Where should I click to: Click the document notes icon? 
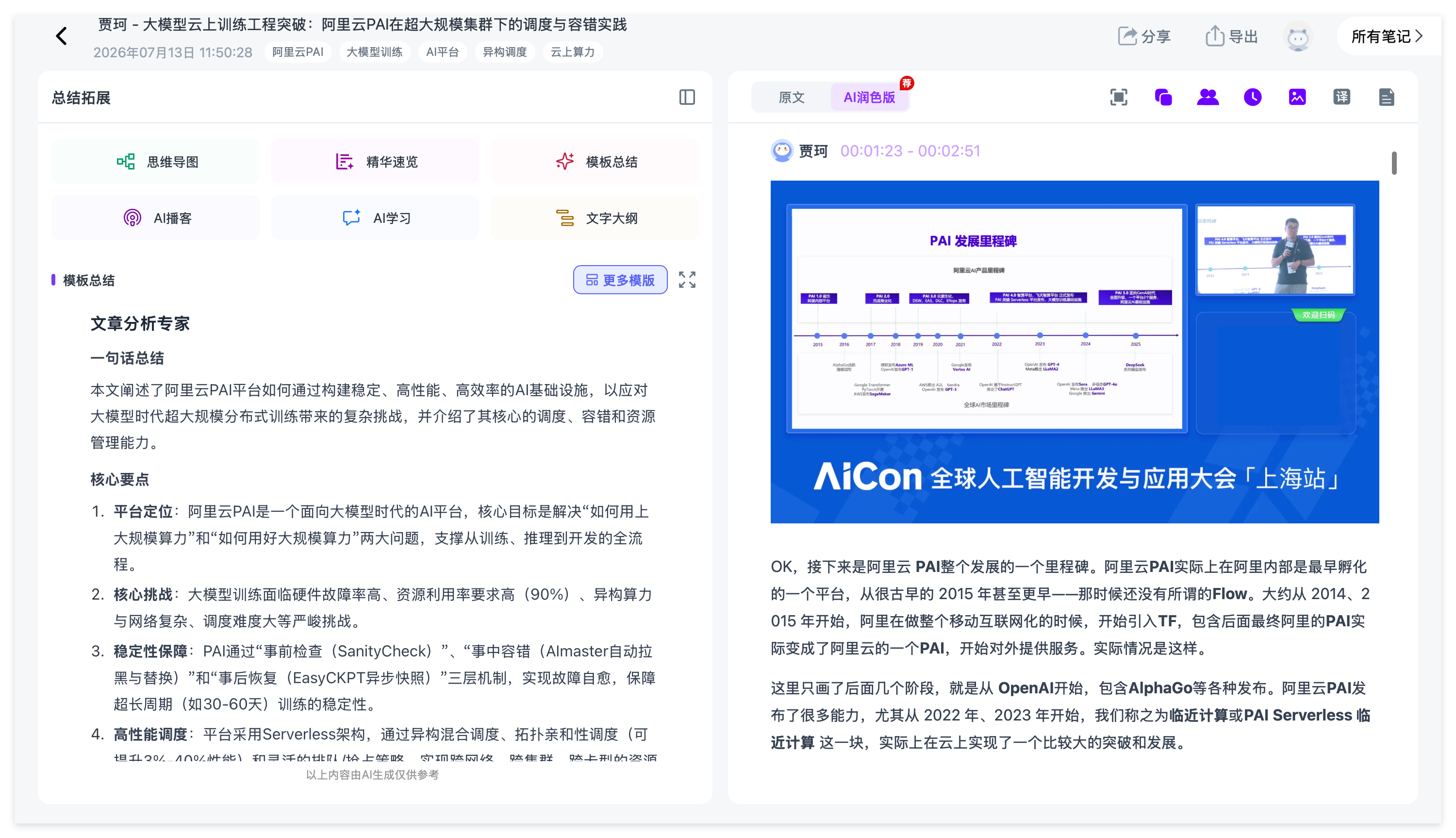pos(1387,97)
